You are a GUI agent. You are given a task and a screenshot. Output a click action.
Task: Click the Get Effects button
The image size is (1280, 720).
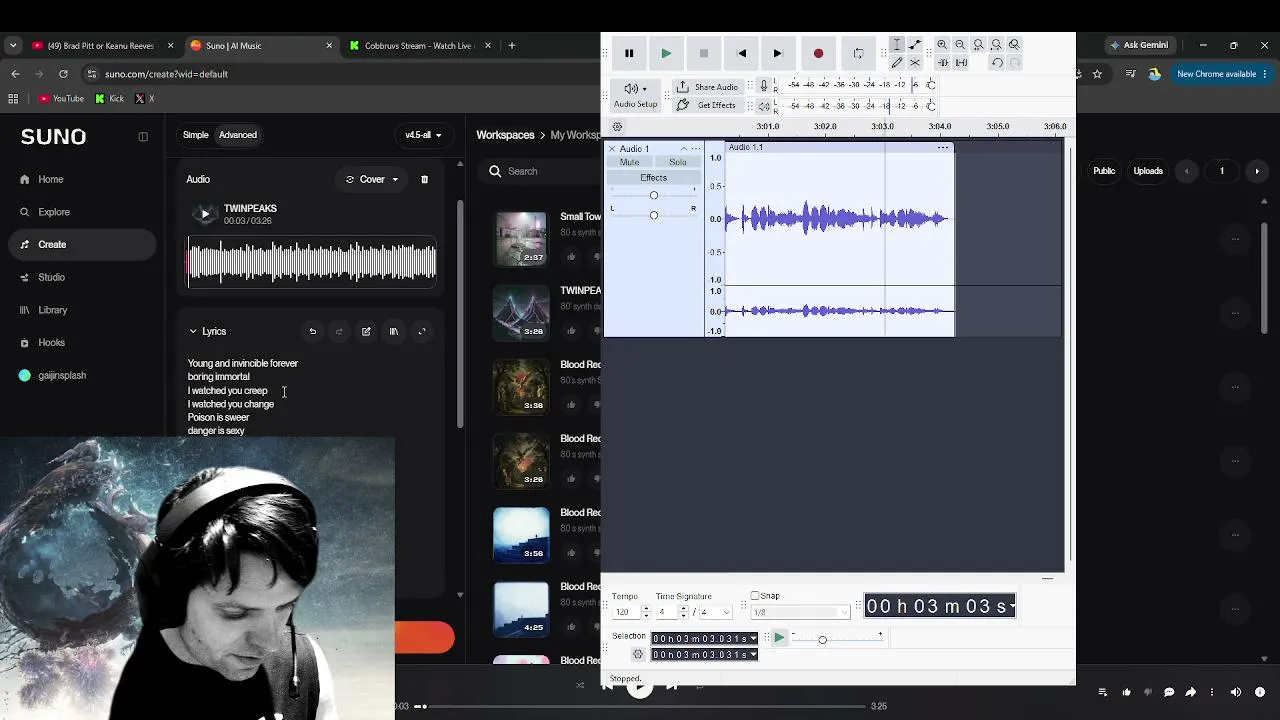pos(707,105)
